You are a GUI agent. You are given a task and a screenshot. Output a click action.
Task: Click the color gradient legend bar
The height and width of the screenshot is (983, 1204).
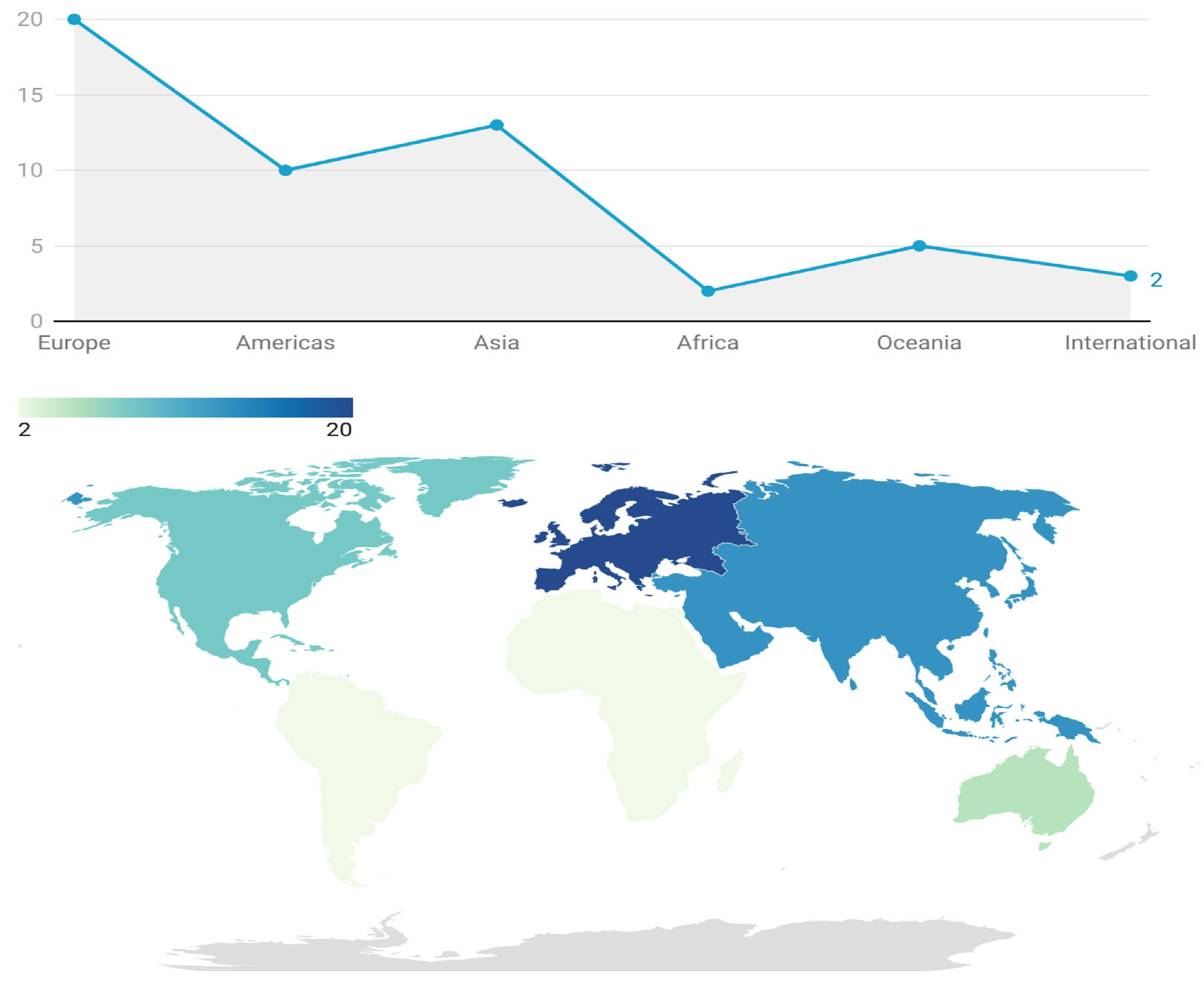(185, 408)
